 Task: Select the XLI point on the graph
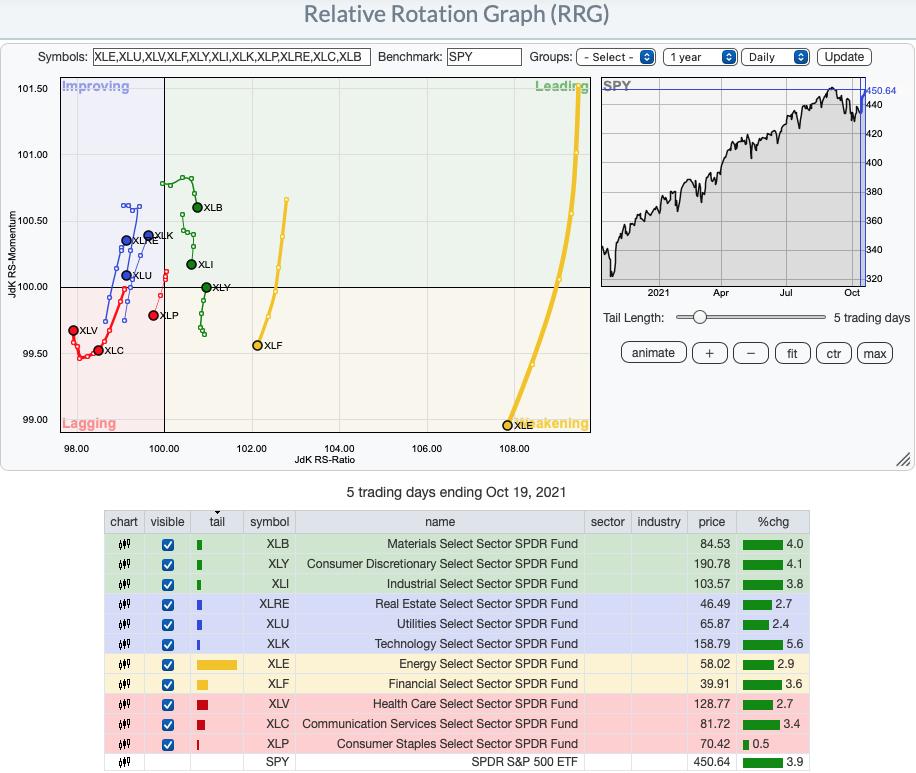(191, 265)
